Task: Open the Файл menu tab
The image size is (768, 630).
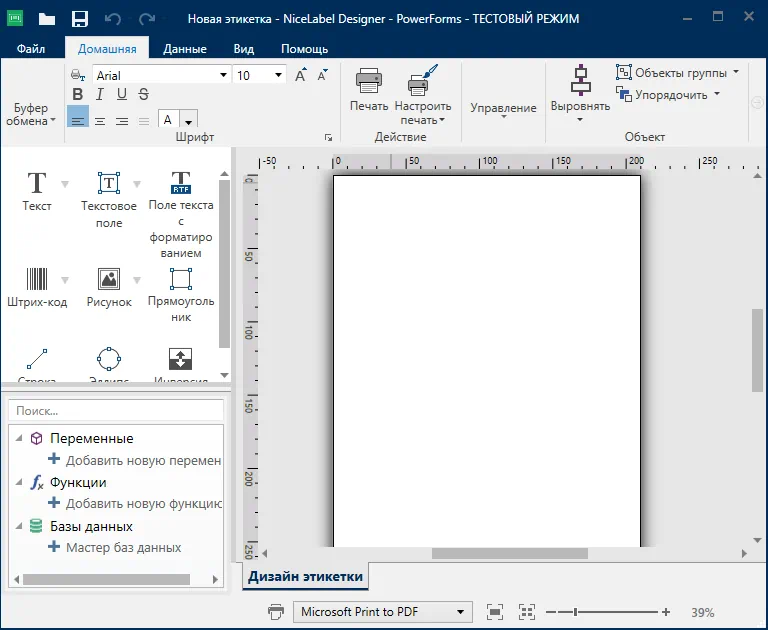Action: click(x=31, y=49)
